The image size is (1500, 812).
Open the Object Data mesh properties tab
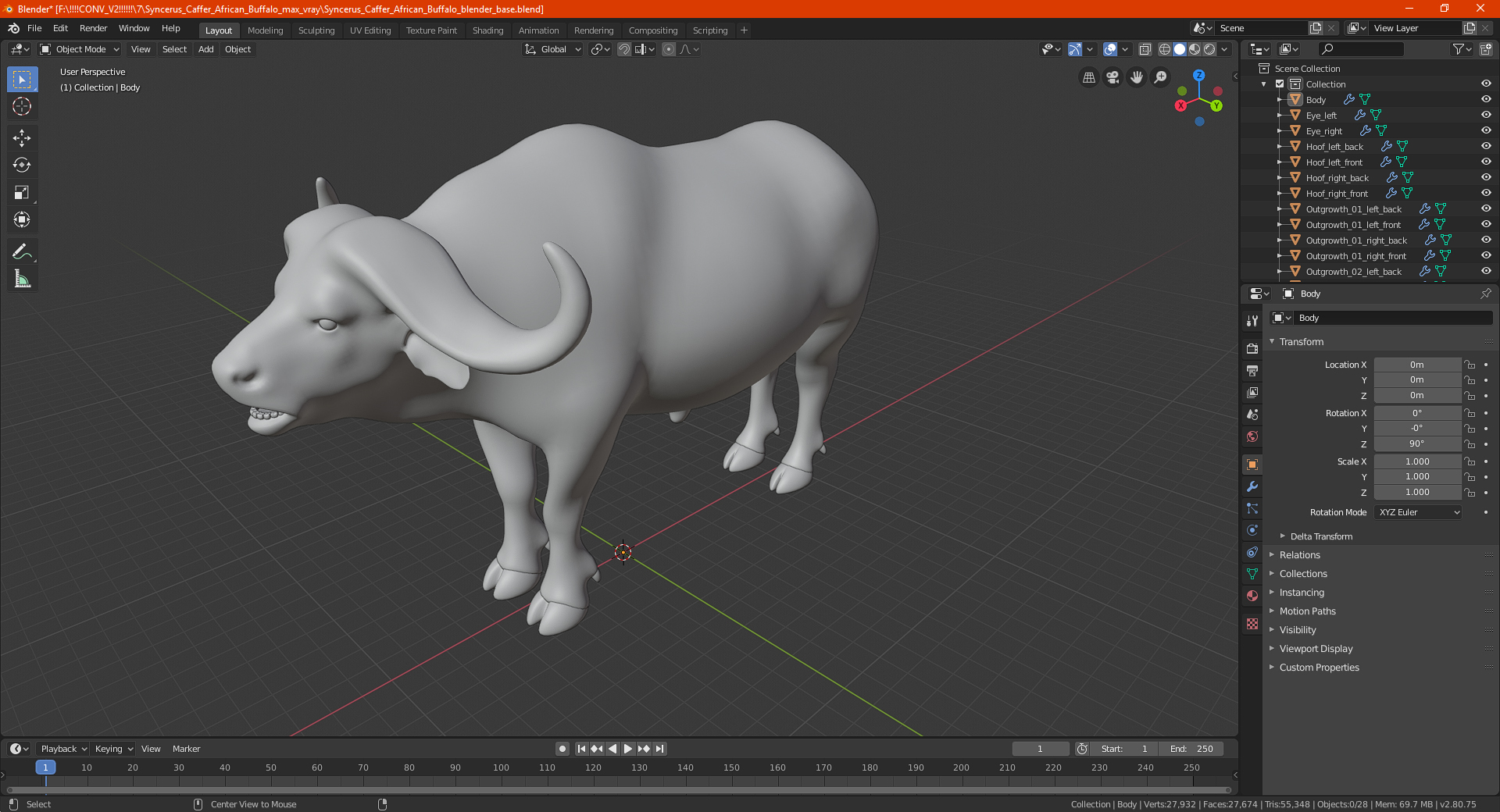1252,574
